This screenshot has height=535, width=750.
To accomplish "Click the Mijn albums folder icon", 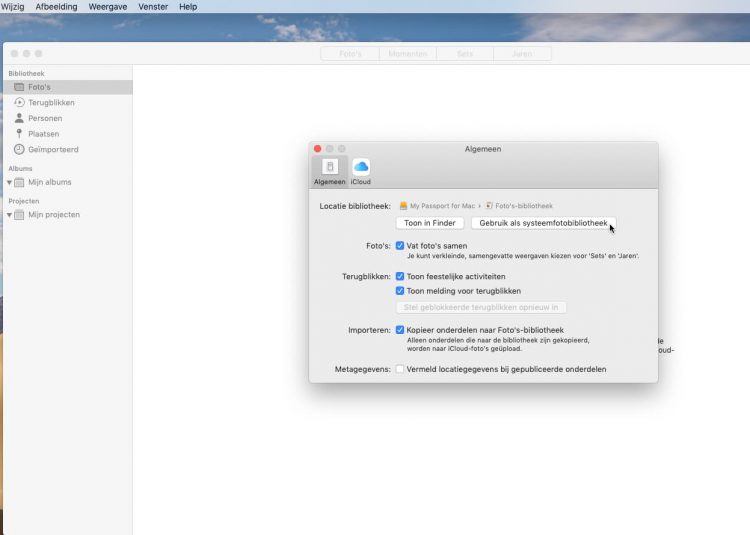I will pyautogui.click(x=20, y=182).
